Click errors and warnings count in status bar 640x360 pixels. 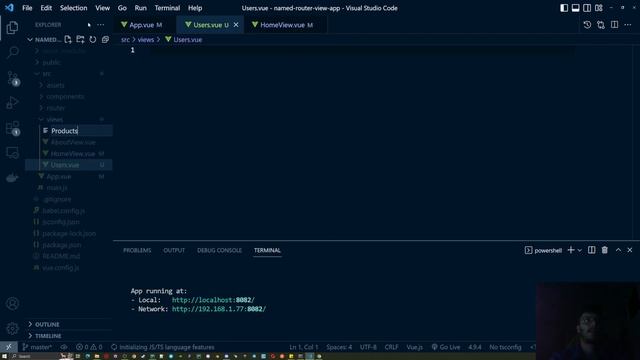coord(89,347)
